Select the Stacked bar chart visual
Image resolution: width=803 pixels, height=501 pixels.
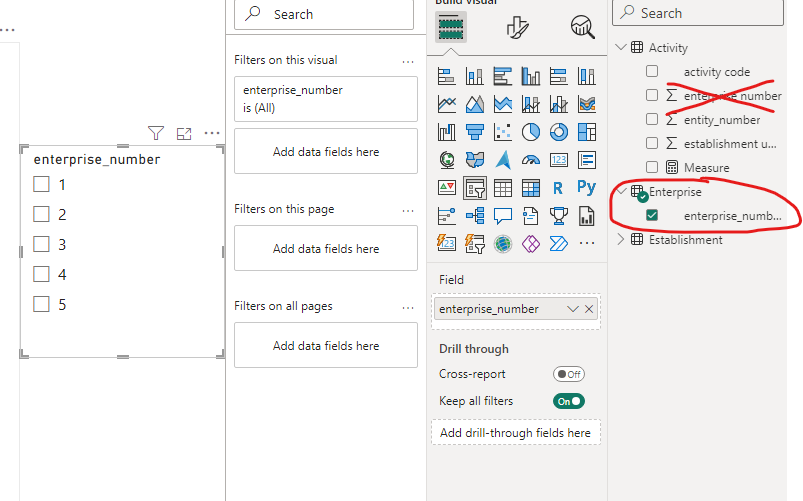pyautogui.click(x=447, y=77)
